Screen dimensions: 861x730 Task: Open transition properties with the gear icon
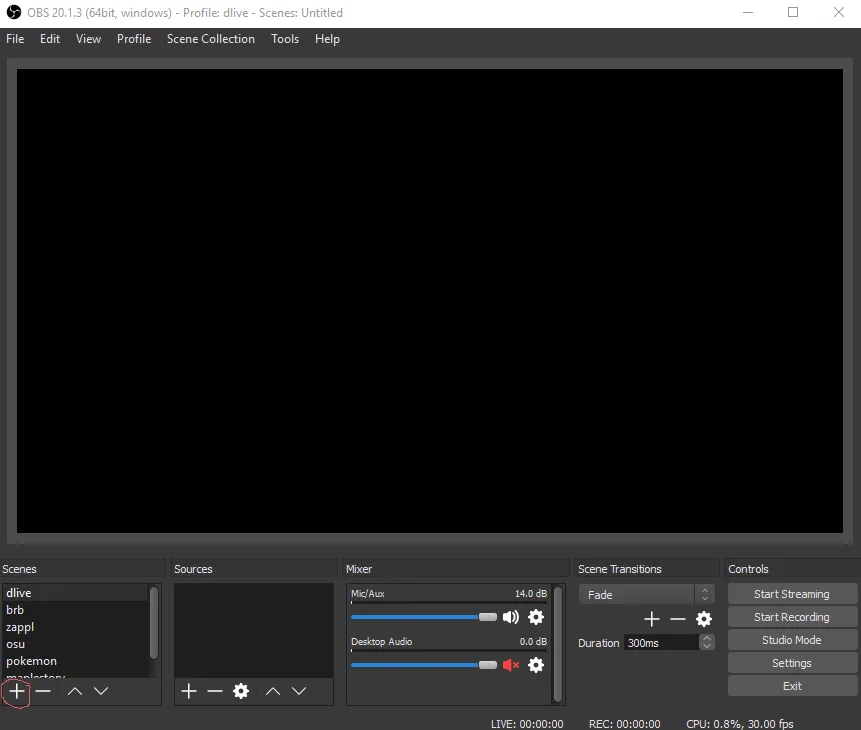coord(704,619)
